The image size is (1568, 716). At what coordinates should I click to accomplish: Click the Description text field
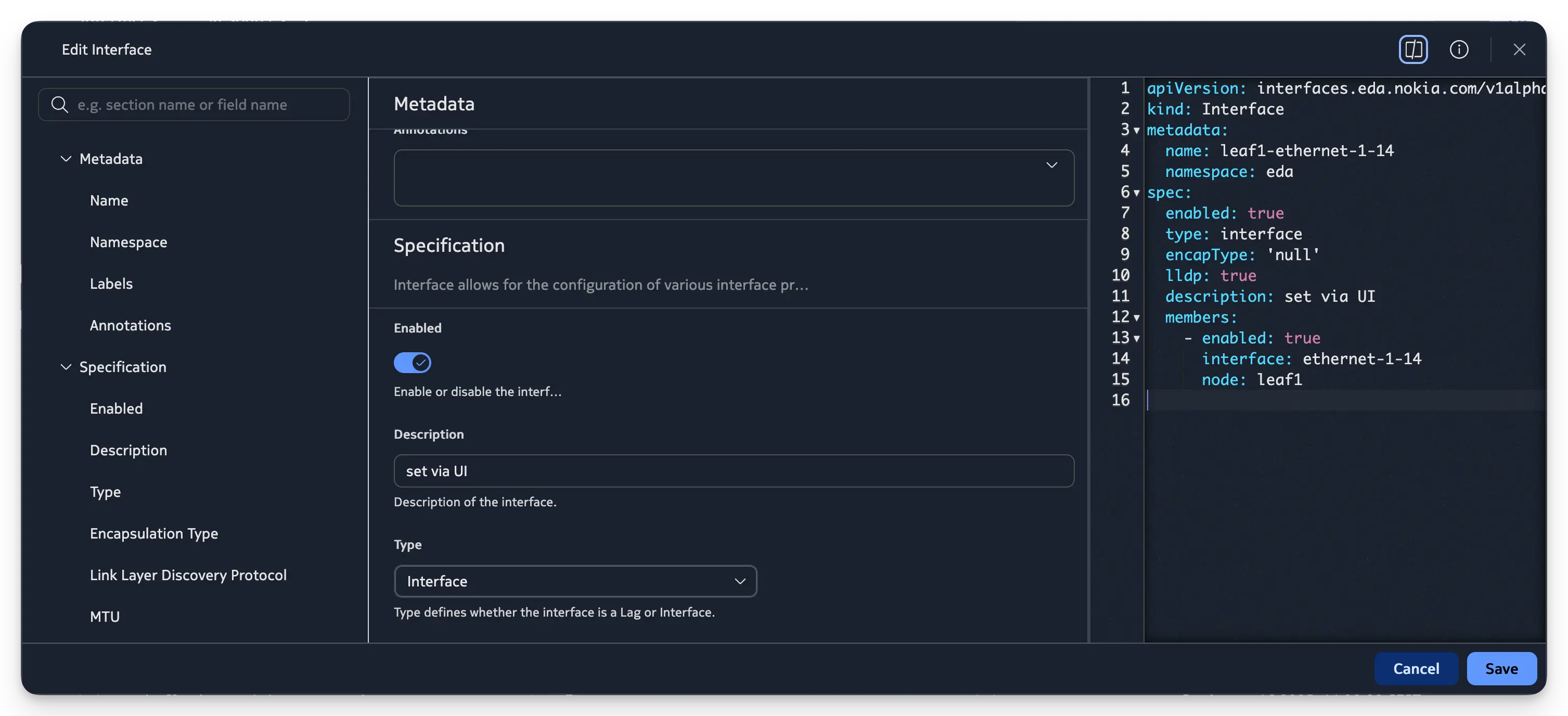(x=734, y=470)
